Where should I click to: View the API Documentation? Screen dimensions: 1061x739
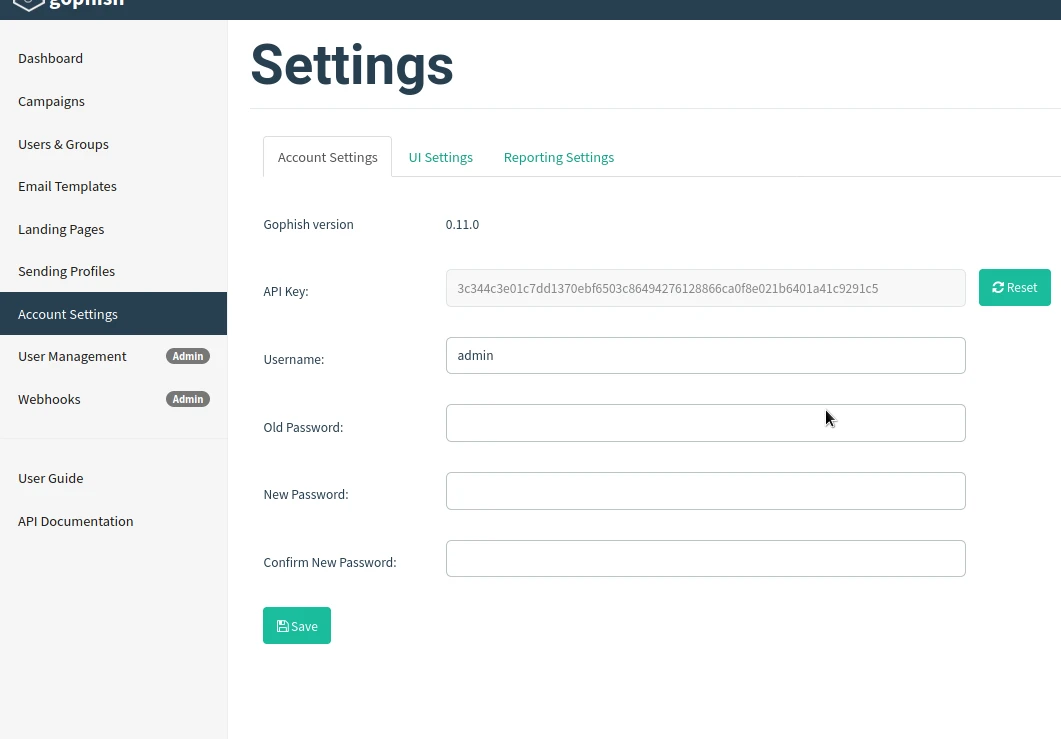75,521
